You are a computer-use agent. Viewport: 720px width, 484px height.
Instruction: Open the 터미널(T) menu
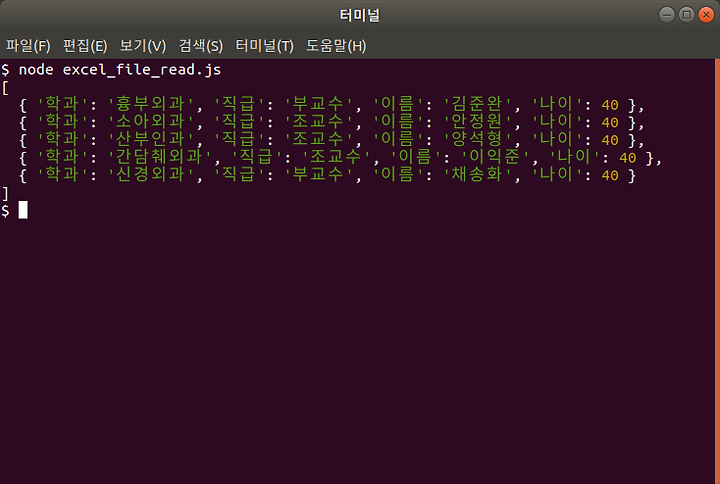click(264, 46)
